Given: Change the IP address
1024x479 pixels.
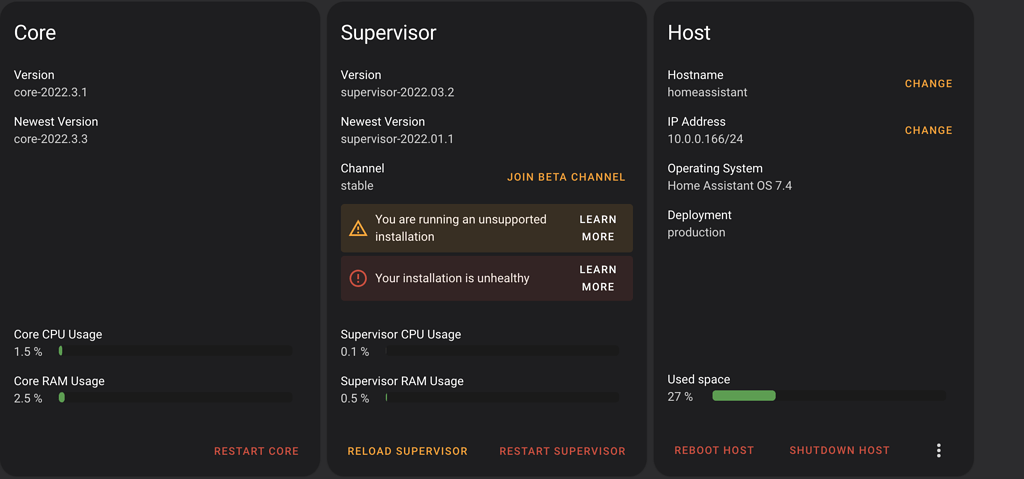Looking at the screenshot, I should (928, 131).
